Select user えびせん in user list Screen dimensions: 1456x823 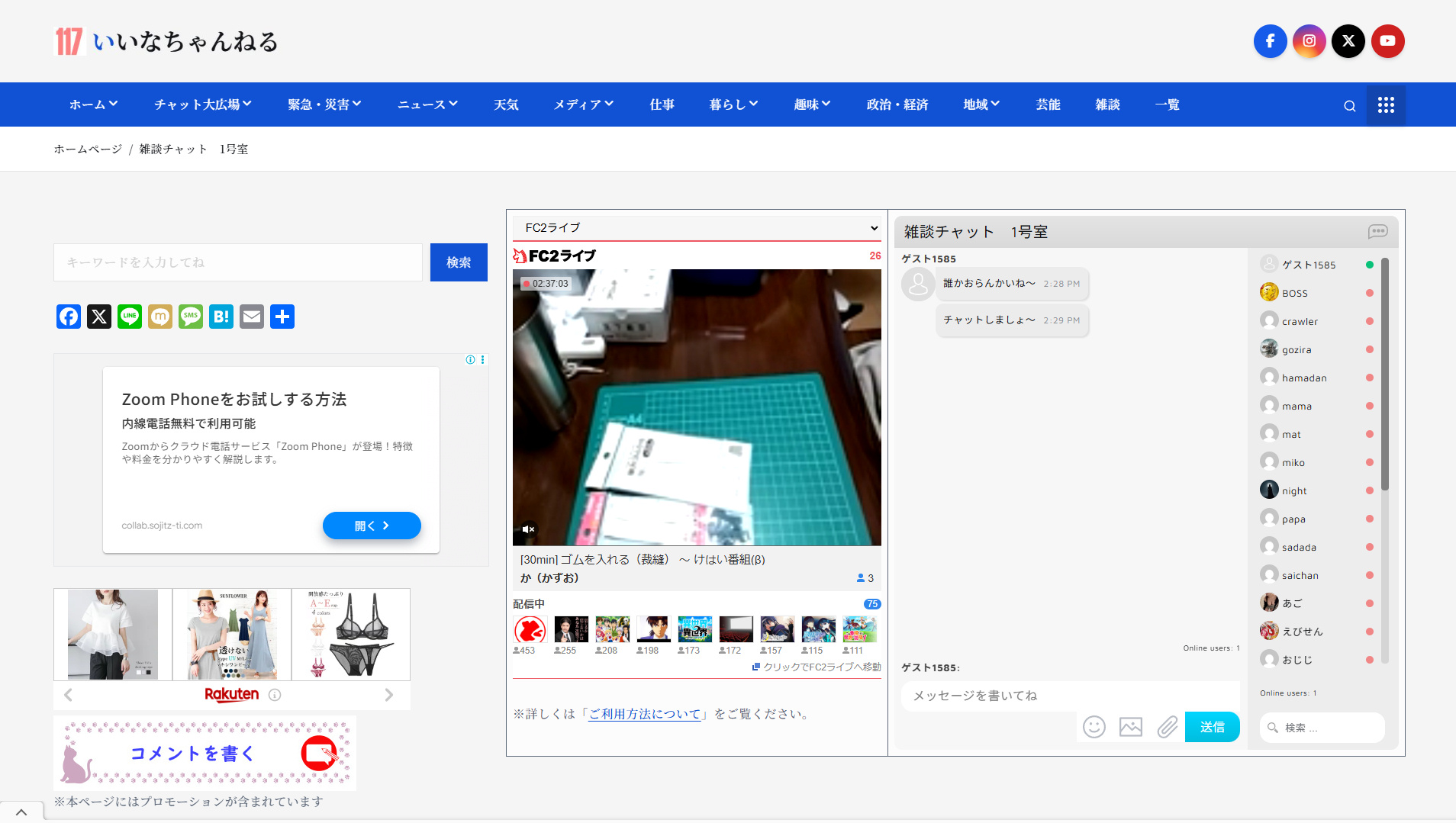pyautogui.click(x=1317, y=632)
